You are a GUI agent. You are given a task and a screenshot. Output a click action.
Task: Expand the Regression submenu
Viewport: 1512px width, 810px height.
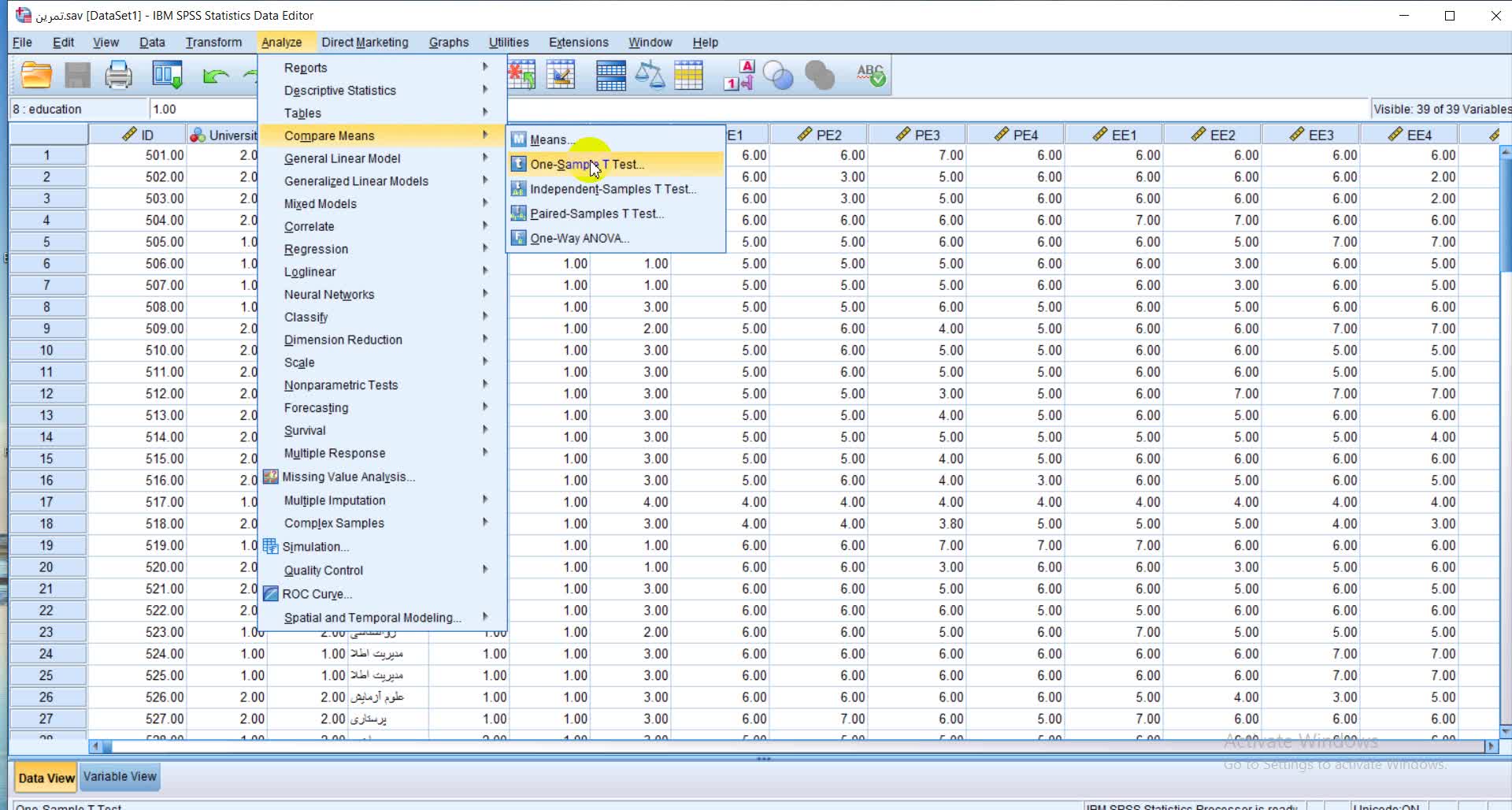point(316,249)
